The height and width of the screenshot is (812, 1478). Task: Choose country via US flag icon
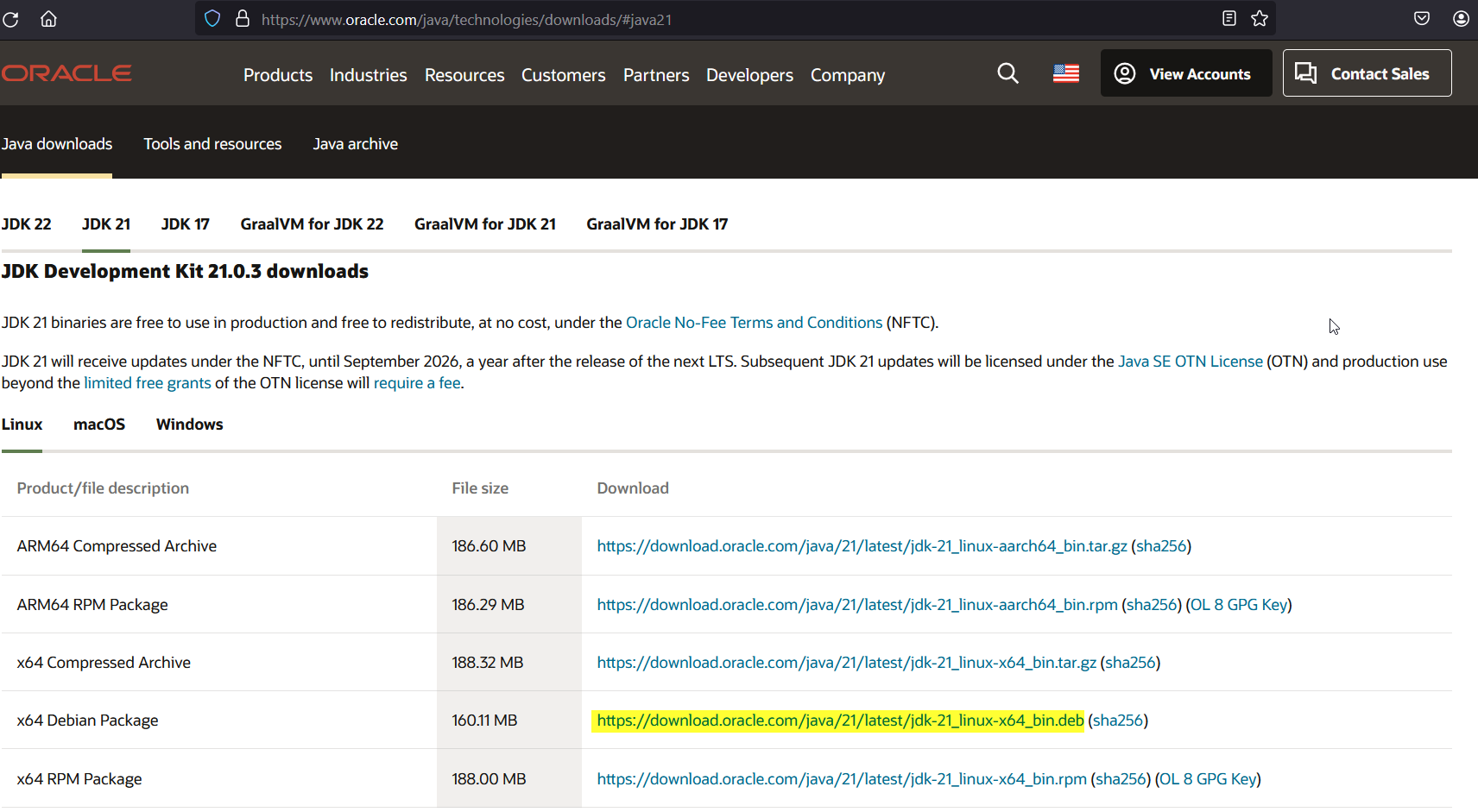point(1066,73)
